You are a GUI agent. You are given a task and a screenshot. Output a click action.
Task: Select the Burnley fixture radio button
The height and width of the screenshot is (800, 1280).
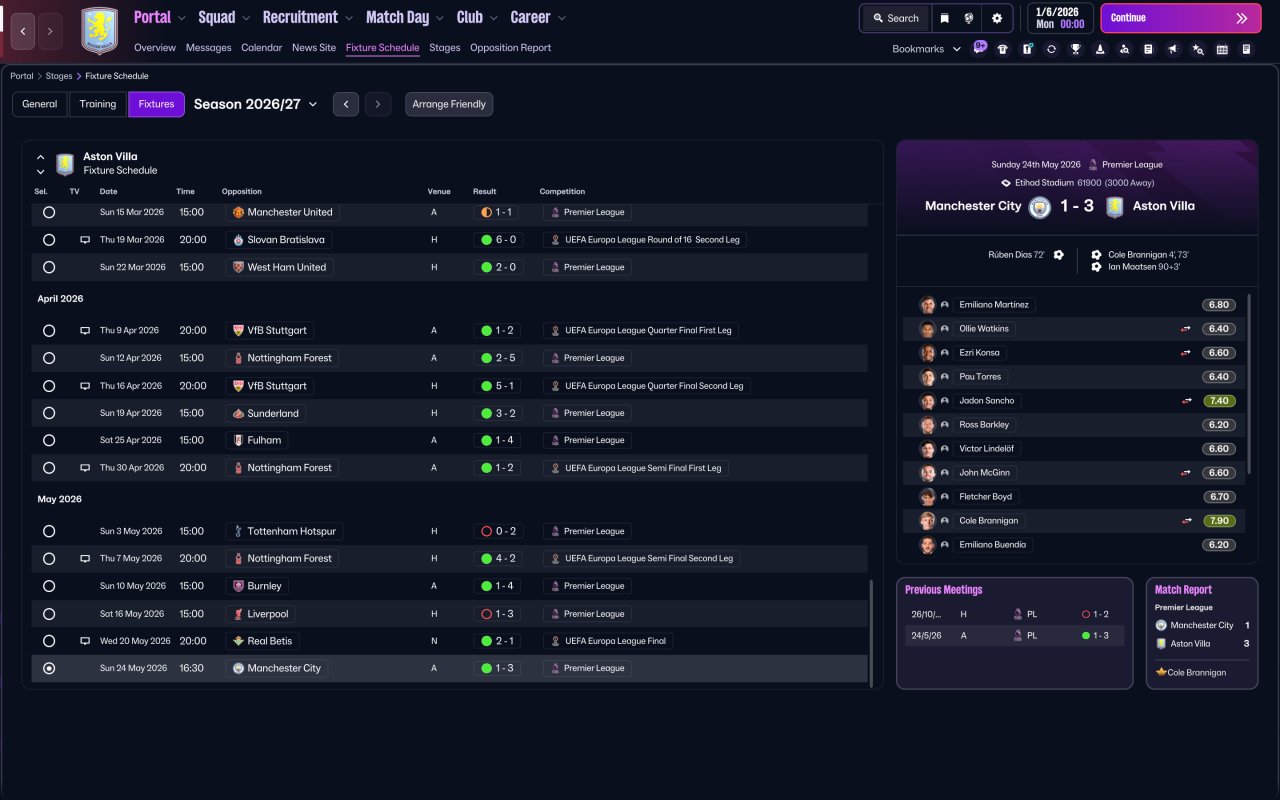point(49,586)
